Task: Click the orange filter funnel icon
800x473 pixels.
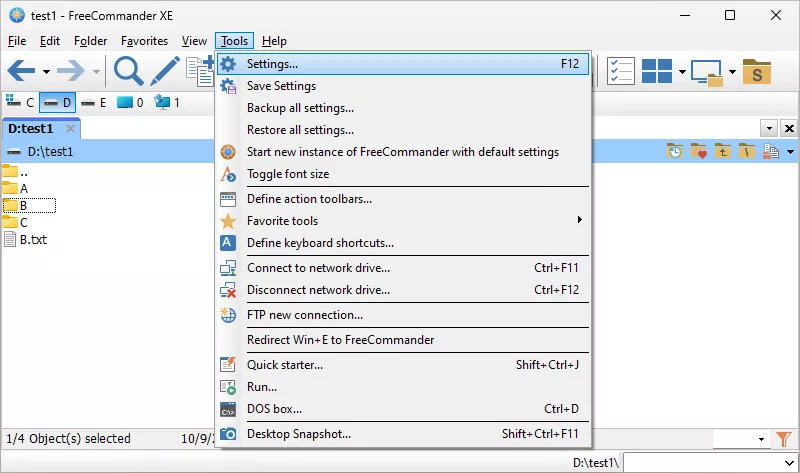Action: [x=784, y=439]
